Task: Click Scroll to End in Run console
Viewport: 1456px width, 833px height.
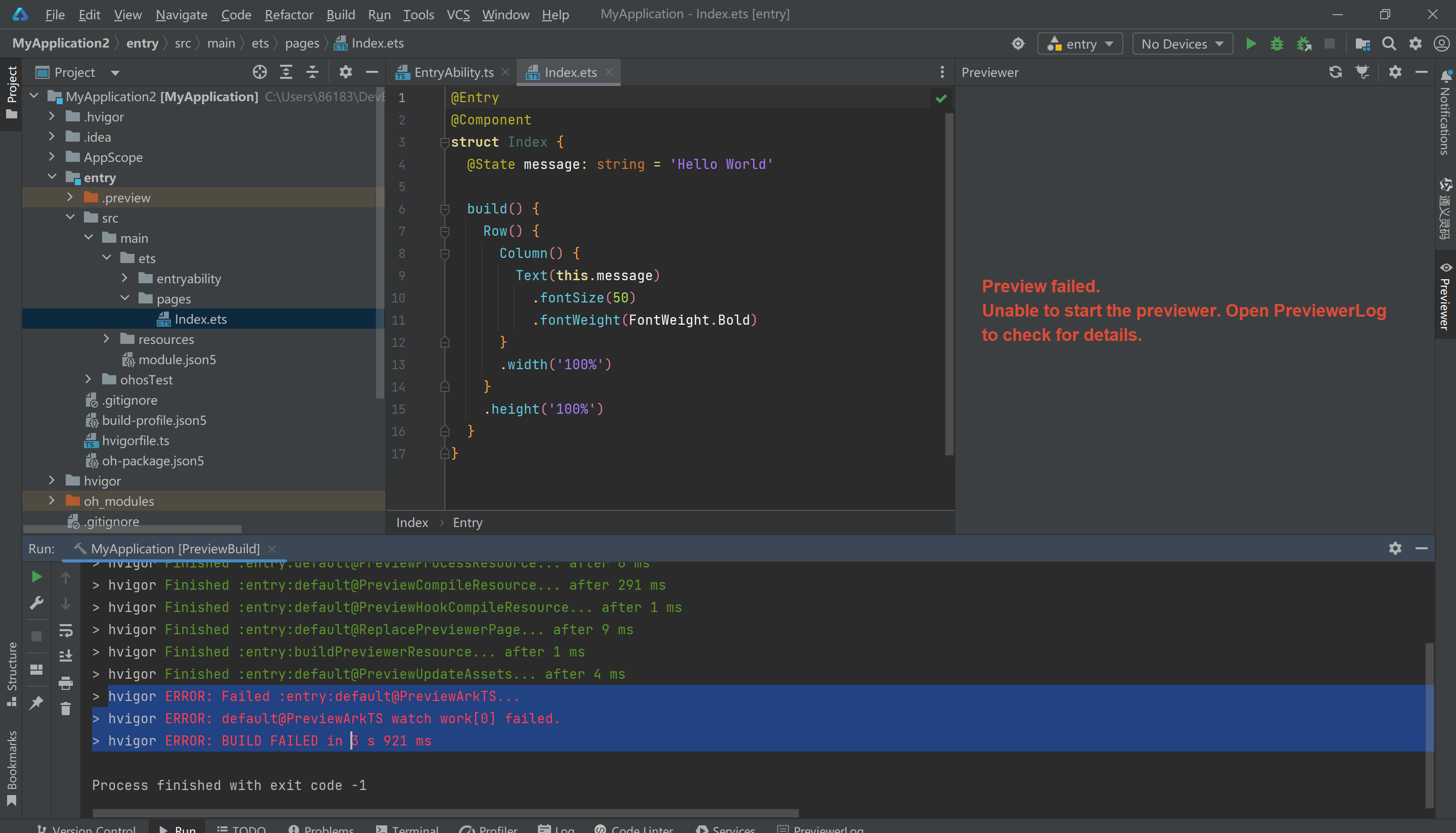Action: [x=66, y=655]
